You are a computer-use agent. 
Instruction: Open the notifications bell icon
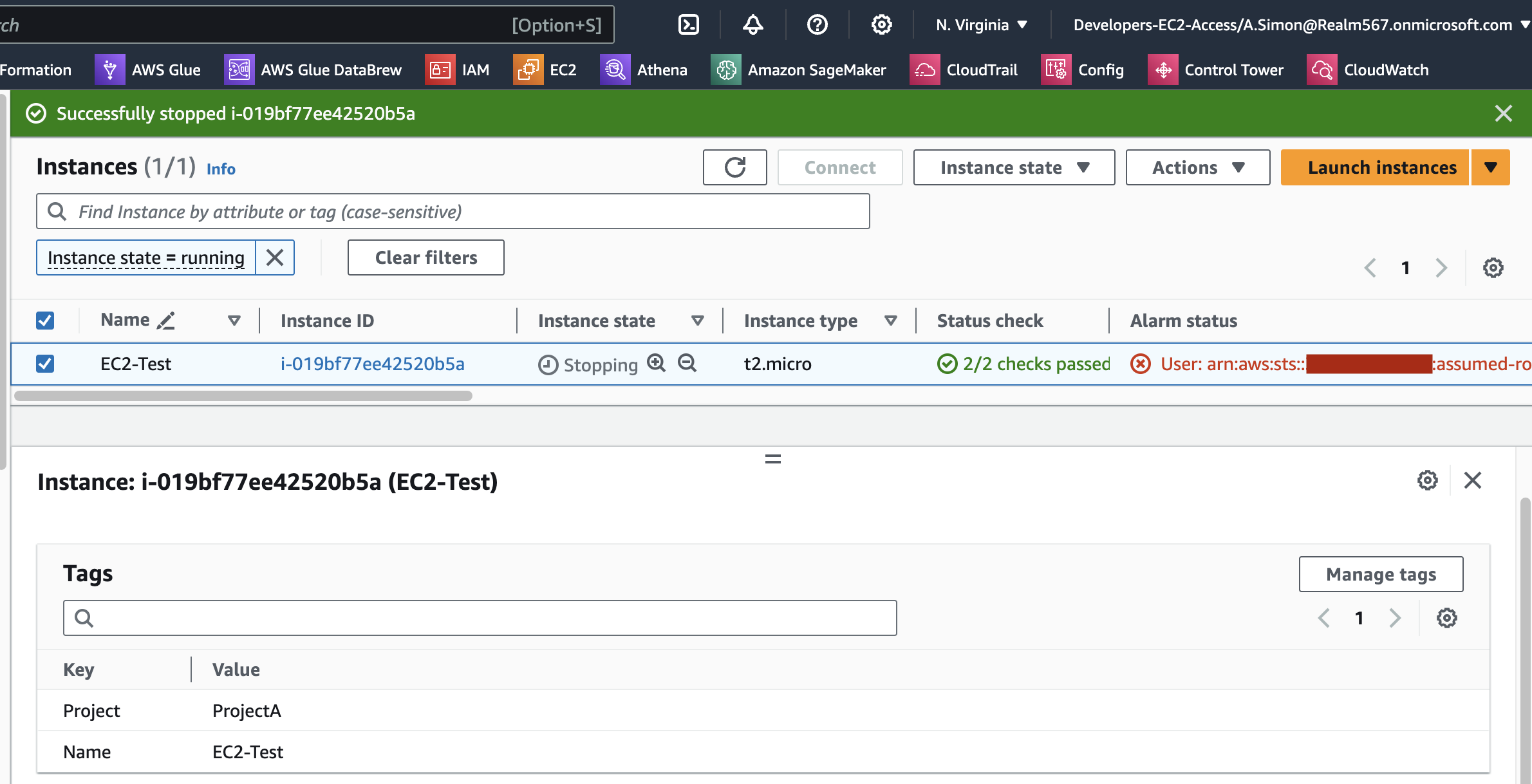(x=752, y=24)
